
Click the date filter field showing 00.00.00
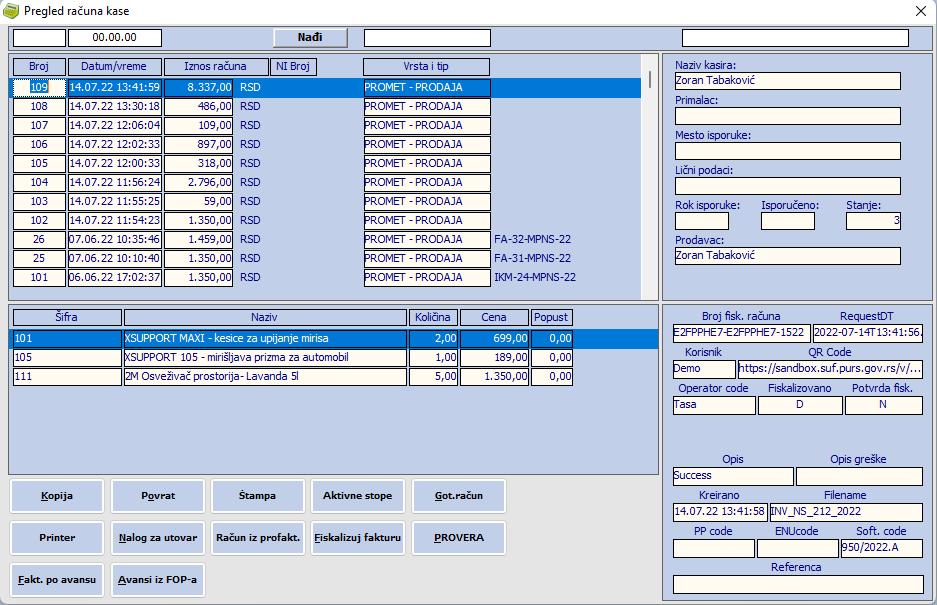pos(115,38)
